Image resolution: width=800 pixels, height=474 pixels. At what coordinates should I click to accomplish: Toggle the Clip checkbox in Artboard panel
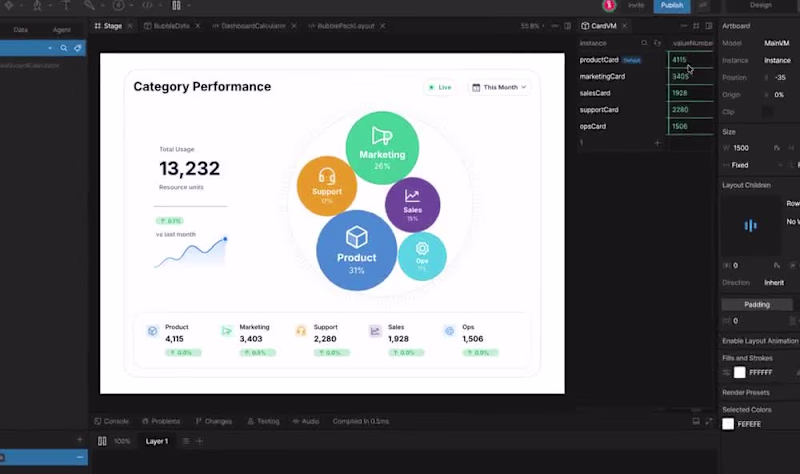point(767,112)
